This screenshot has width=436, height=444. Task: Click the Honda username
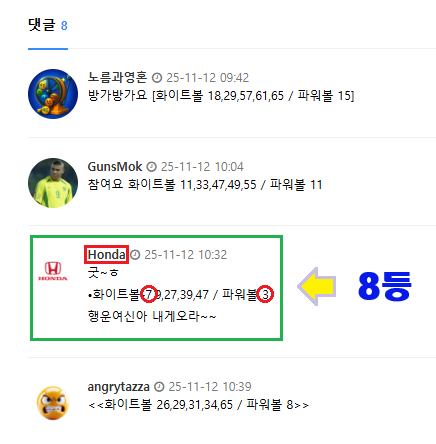tap(107, 255)
